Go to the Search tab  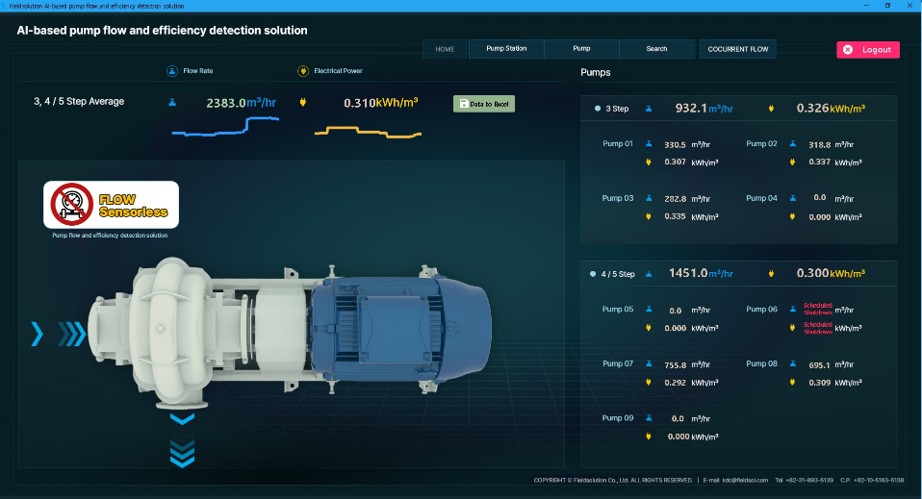(x=657, y=49)
